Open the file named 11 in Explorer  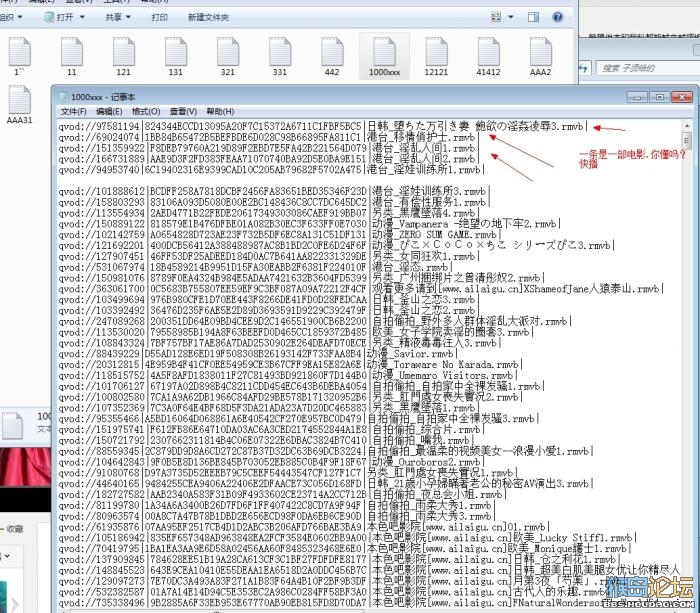71,57
